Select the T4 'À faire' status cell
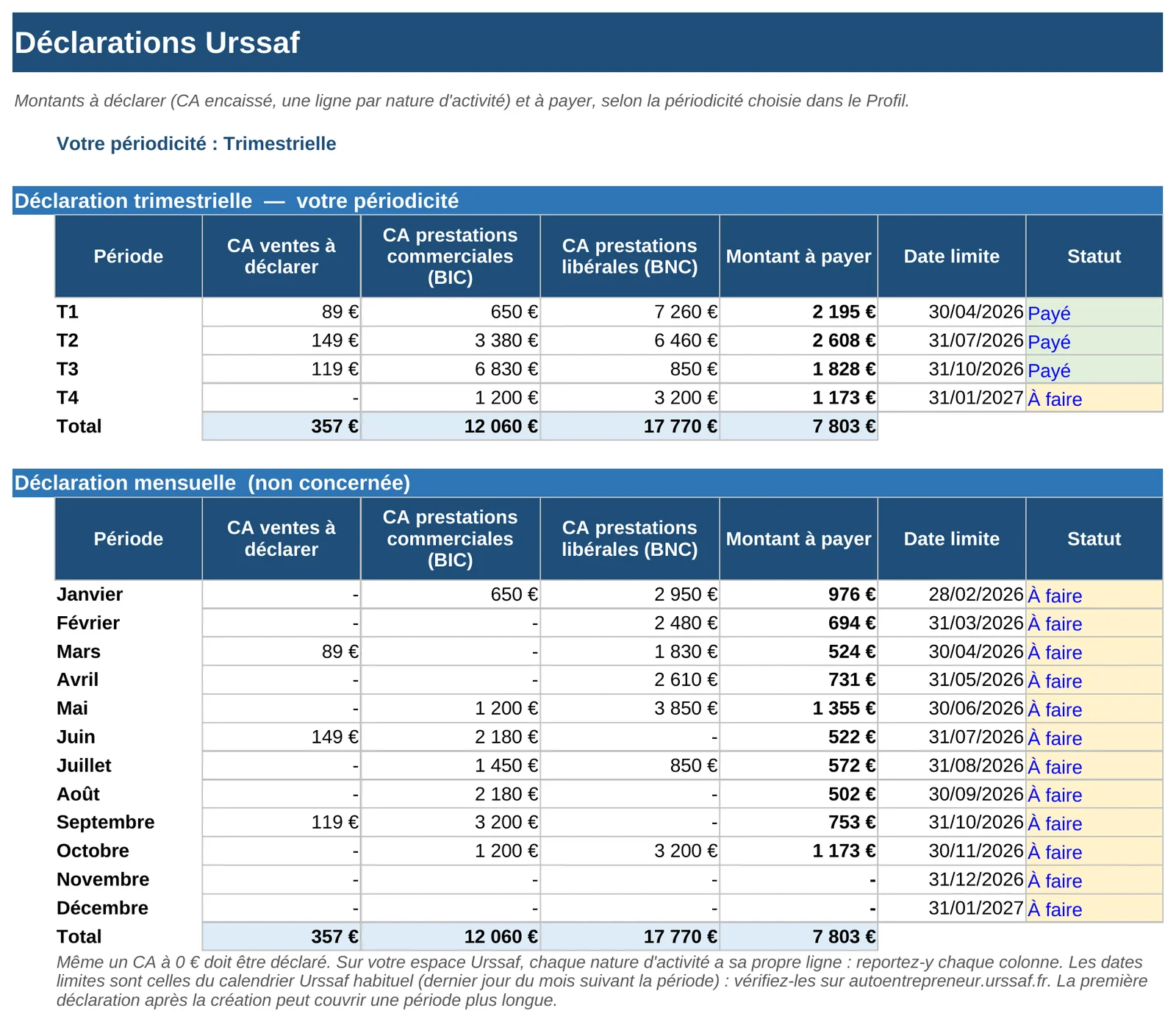Viewport: 1176px width, 1022px height. [x=1094, y=399]
